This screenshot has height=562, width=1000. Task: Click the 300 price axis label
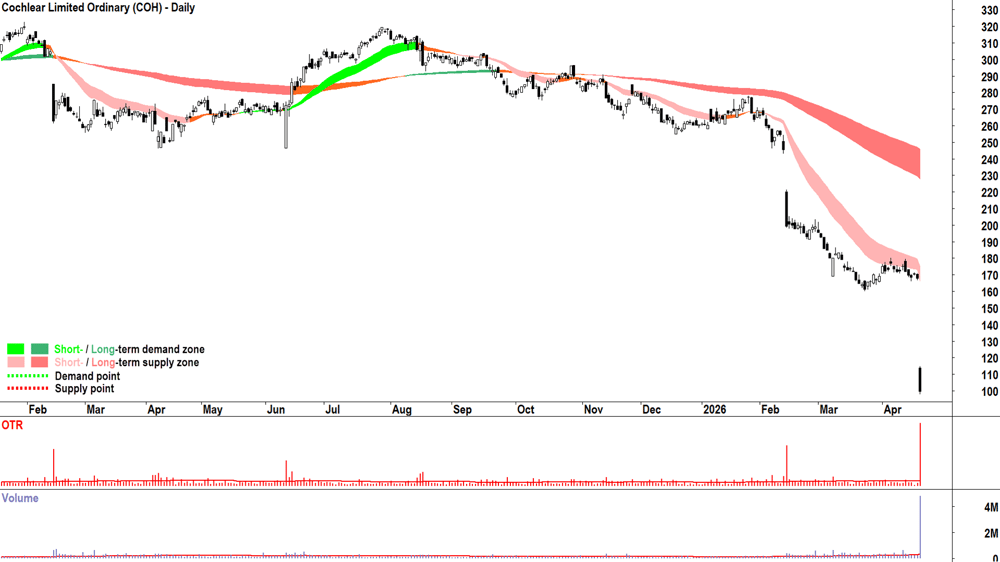[990, 61]
